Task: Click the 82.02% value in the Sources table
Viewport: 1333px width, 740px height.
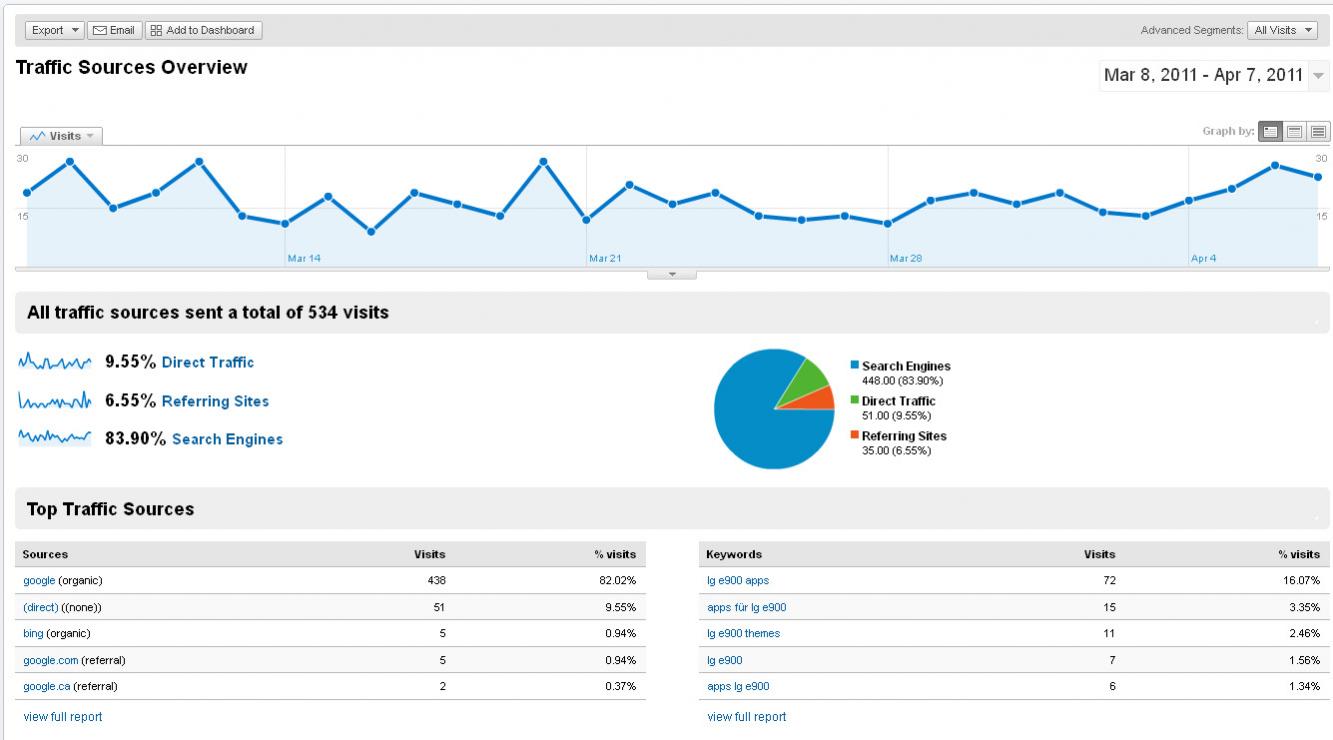Action: click(618, 581)
